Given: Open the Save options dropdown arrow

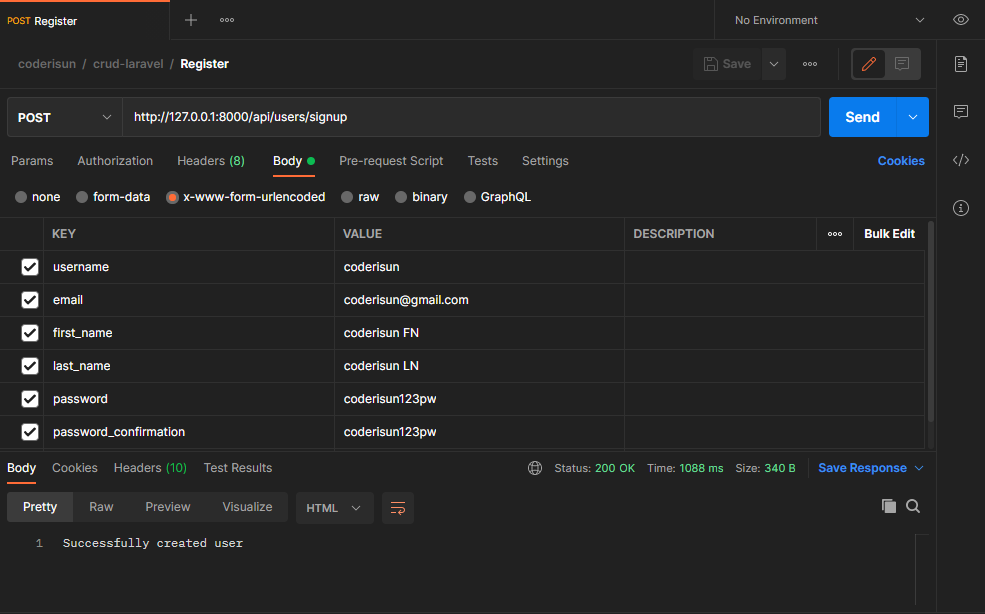Looking at the screenshot, I should (x=774, y=64).
